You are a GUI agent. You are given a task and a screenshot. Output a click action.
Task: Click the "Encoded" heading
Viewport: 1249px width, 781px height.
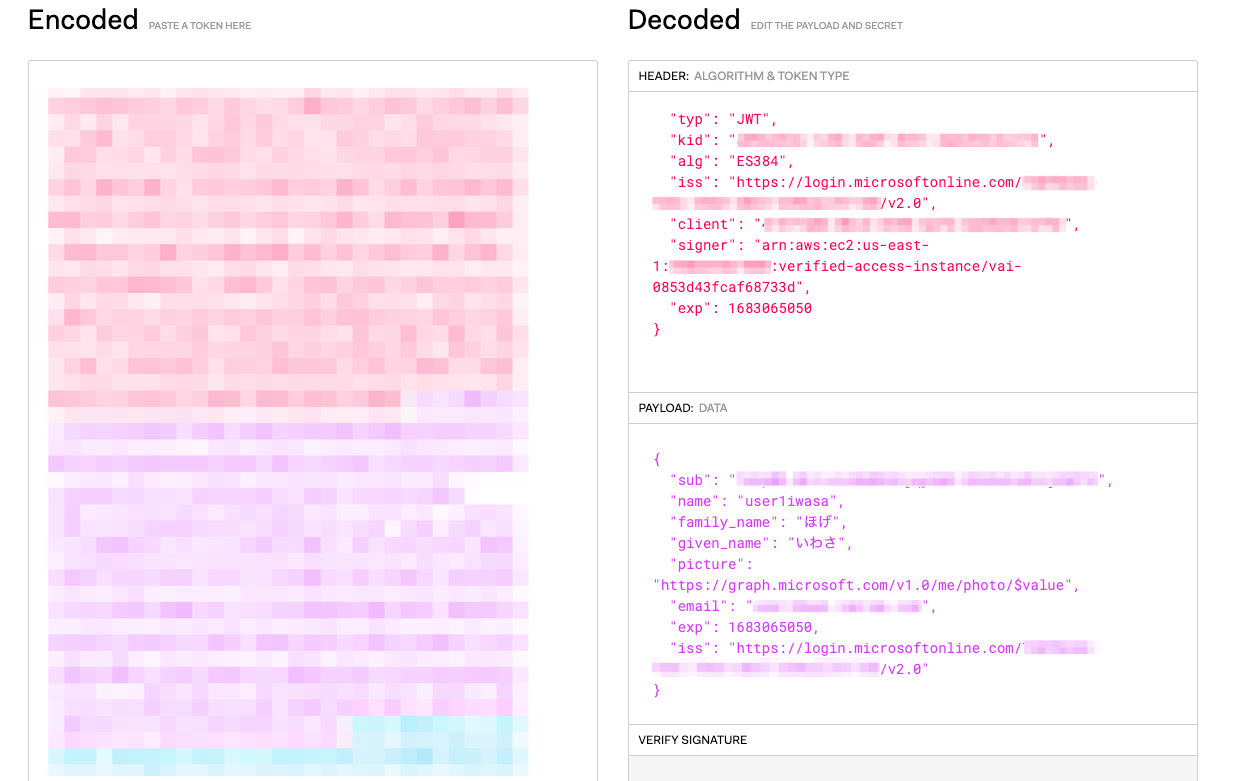pos(83,20)
